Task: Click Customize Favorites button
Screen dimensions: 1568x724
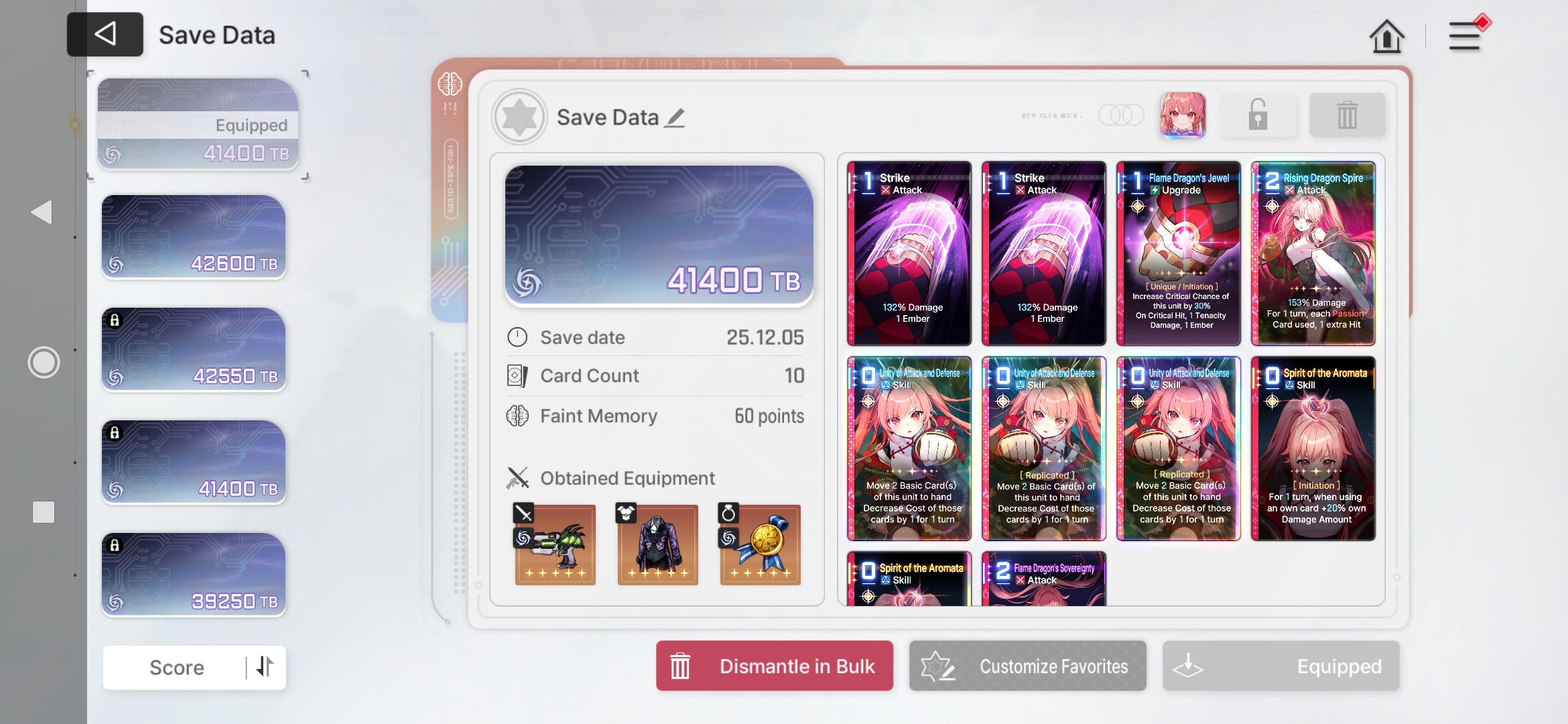Action: (1027, 666)
